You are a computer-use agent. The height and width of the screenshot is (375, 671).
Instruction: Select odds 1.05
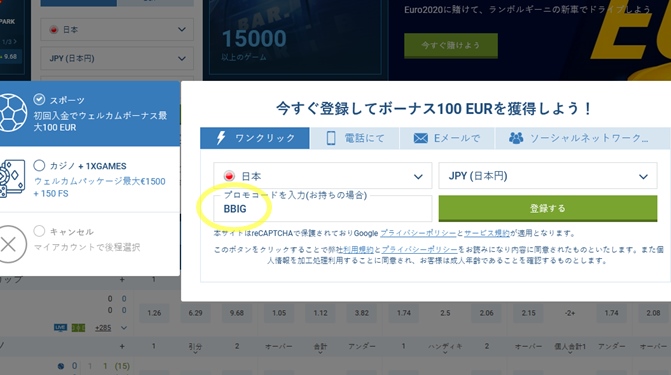coord(279,313)
